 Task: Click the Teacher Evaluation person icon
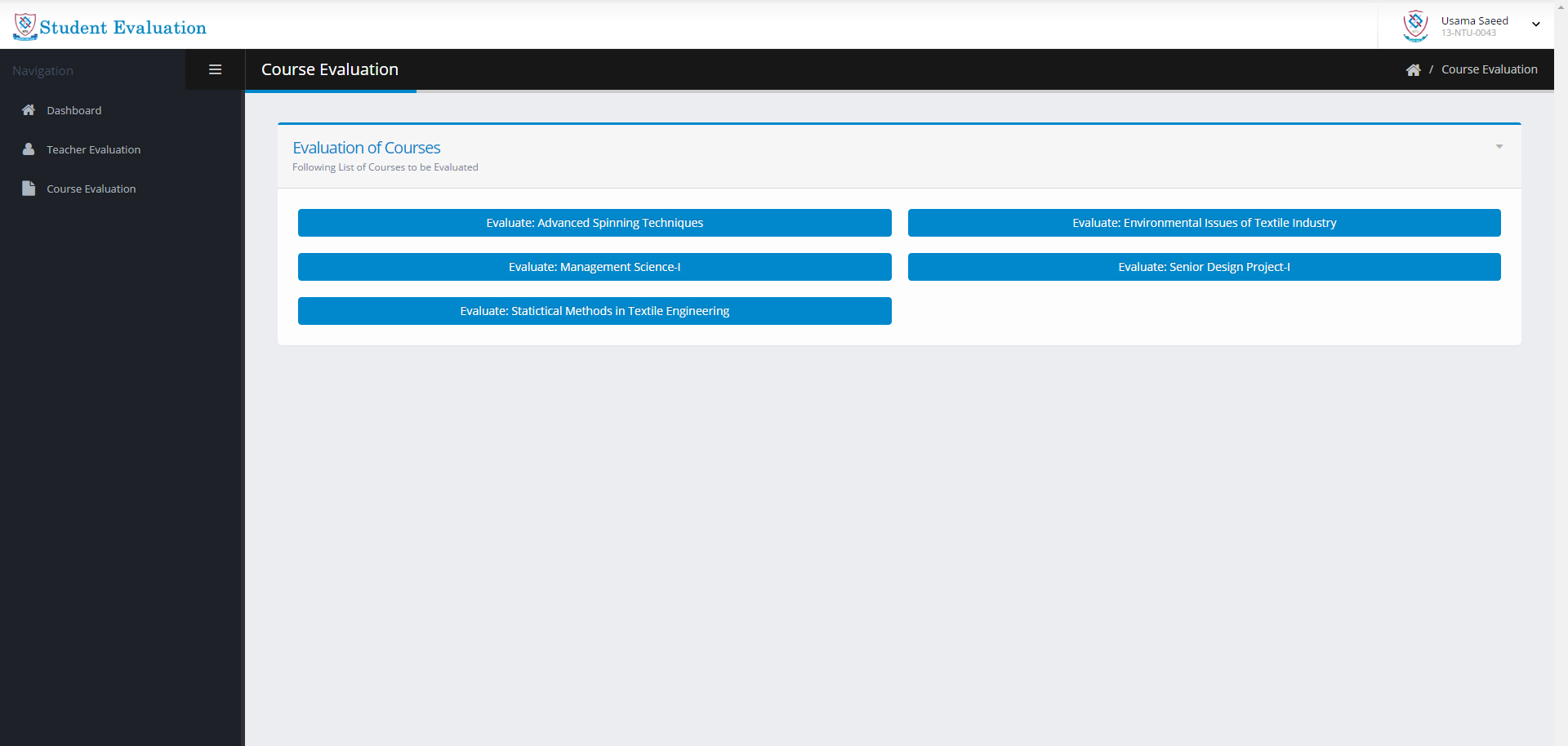point(29,149)
